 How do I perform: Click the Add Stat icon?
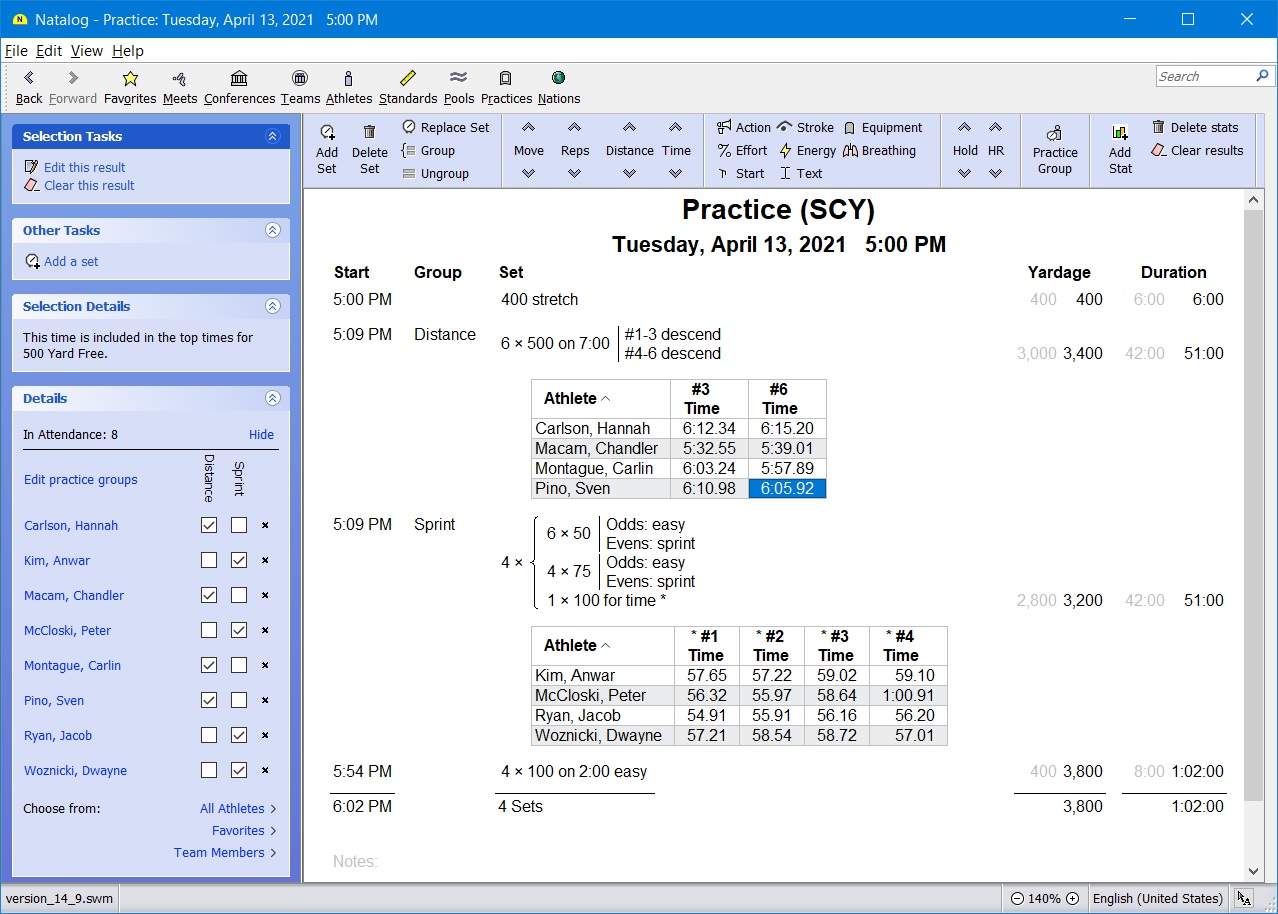1120,150
